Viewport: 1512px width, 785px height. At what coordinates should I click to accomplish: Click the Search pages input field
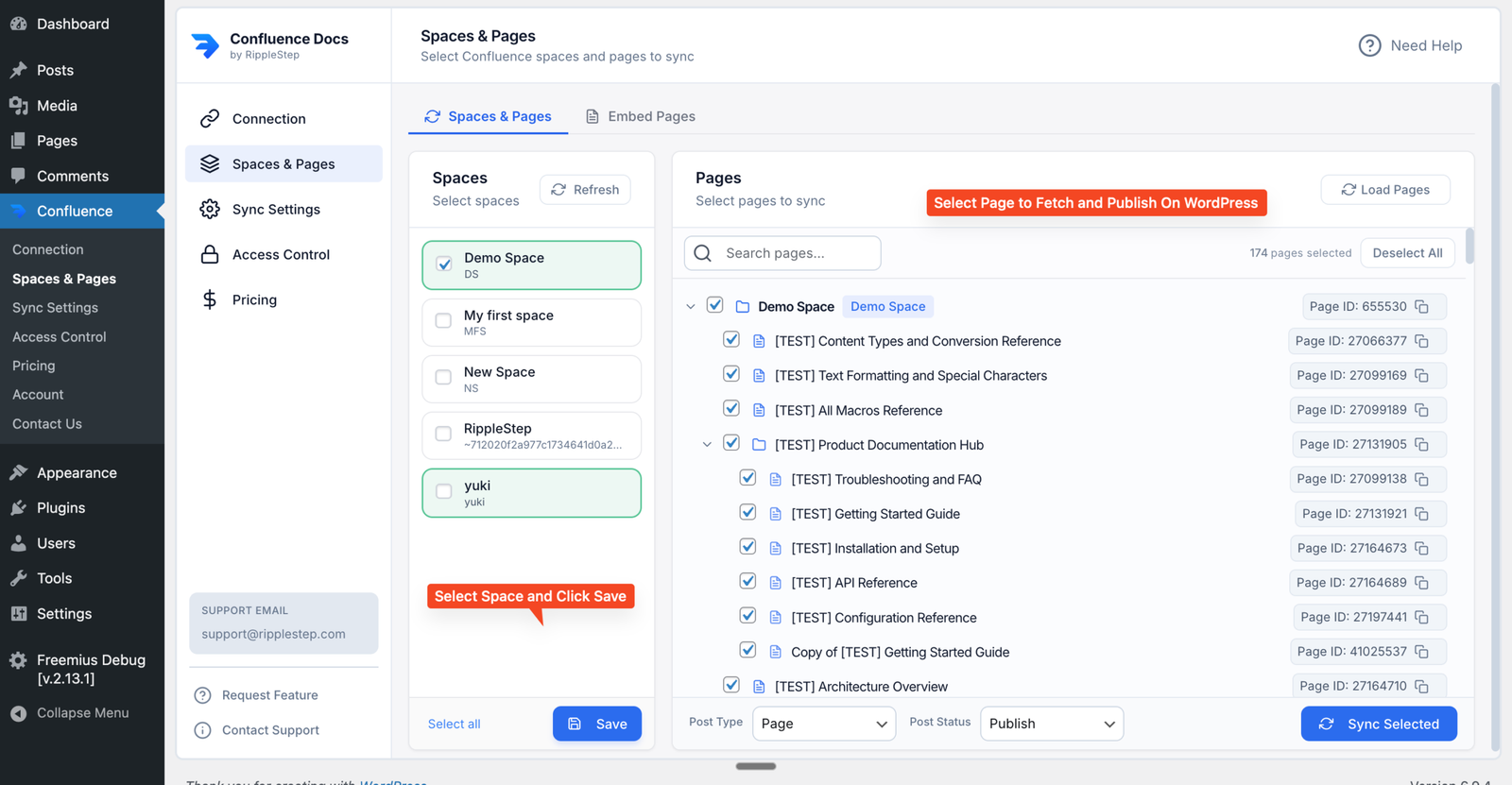point(782,253)
